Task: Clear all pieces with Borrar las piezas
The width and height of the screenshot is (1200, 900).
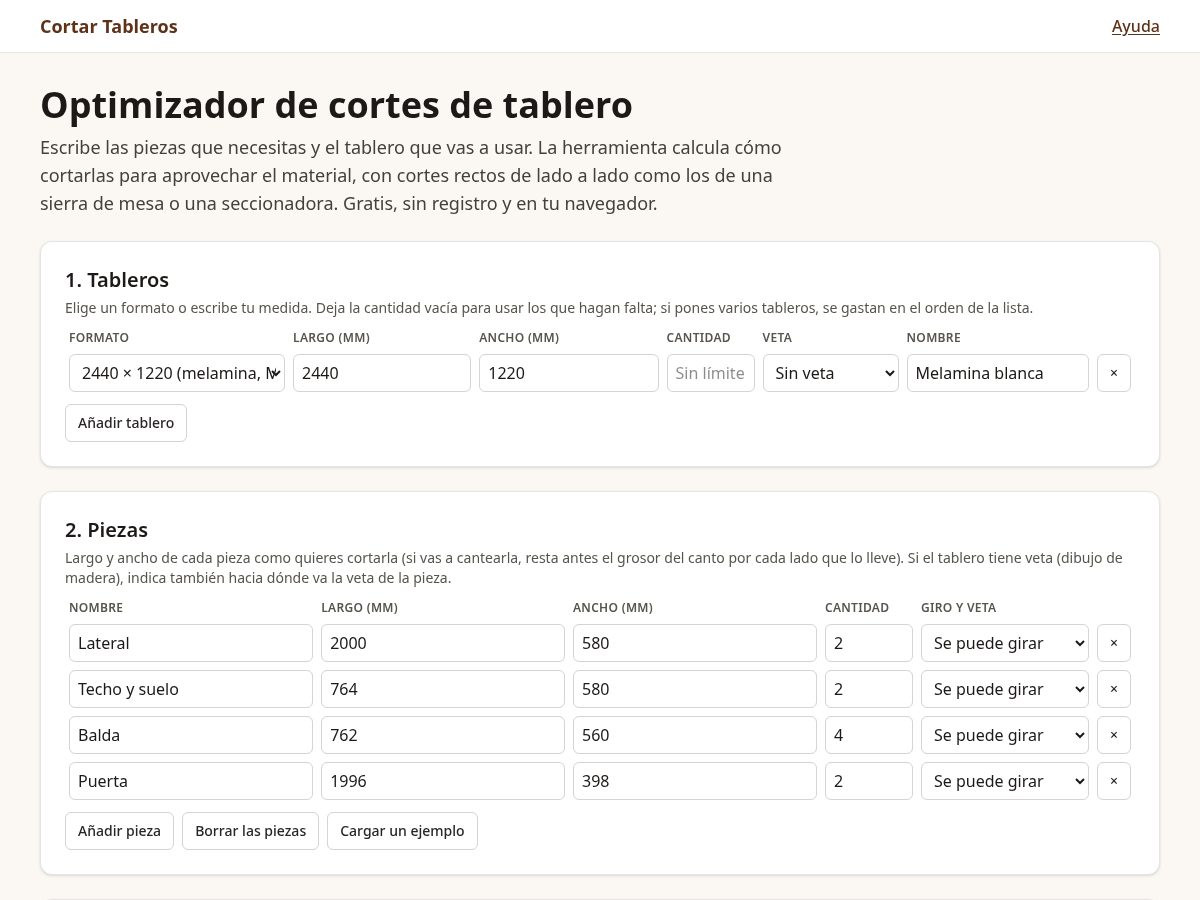Action: click(x=251, y=831)
